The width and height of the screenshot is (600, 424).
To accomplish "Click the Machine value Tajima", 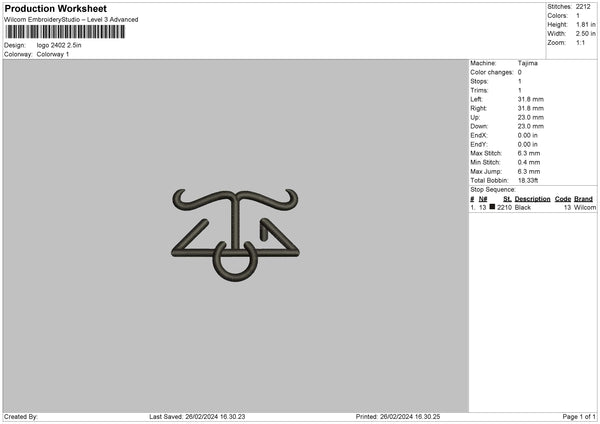I will 528,63.
